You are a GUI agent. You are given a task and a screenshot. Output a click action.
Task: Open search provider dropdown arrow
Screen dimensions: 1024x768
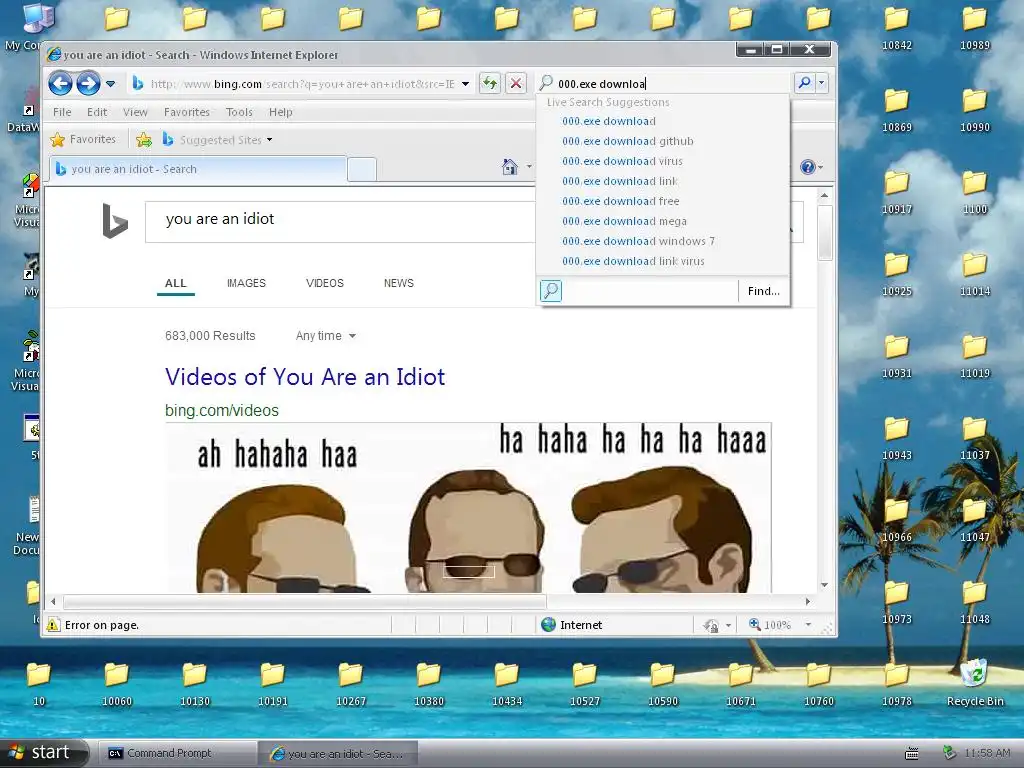click(822, 83)
